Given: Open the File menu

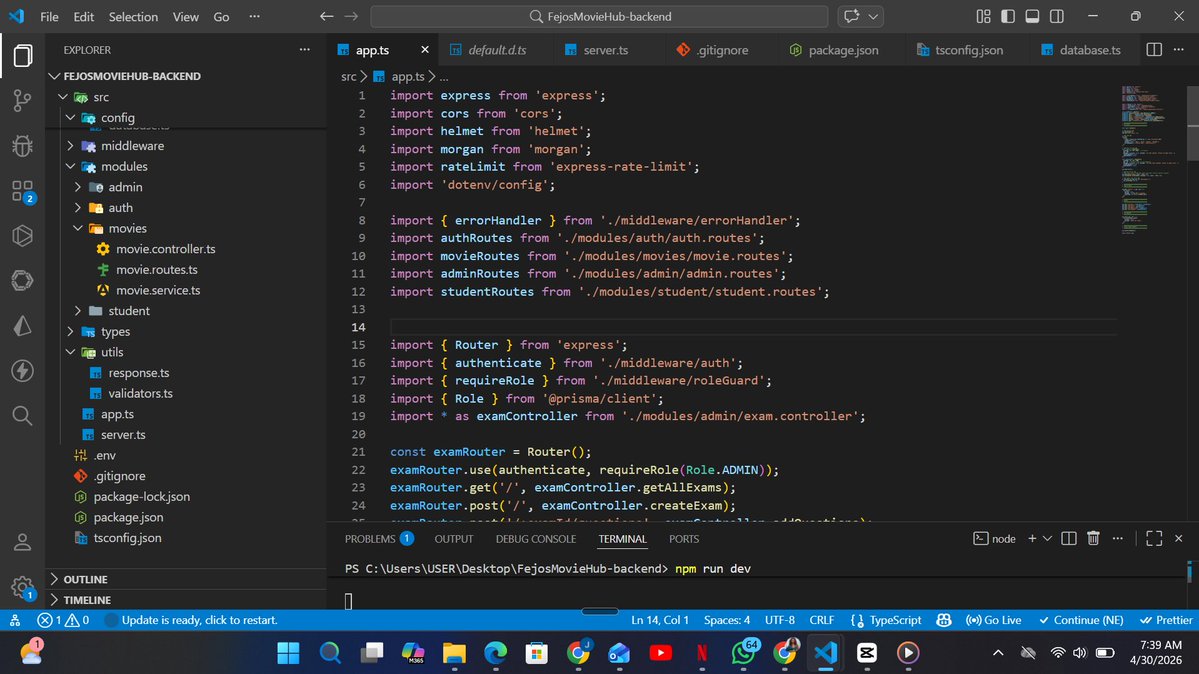Looking at the screenshot, I should click(x=49, y=16).
